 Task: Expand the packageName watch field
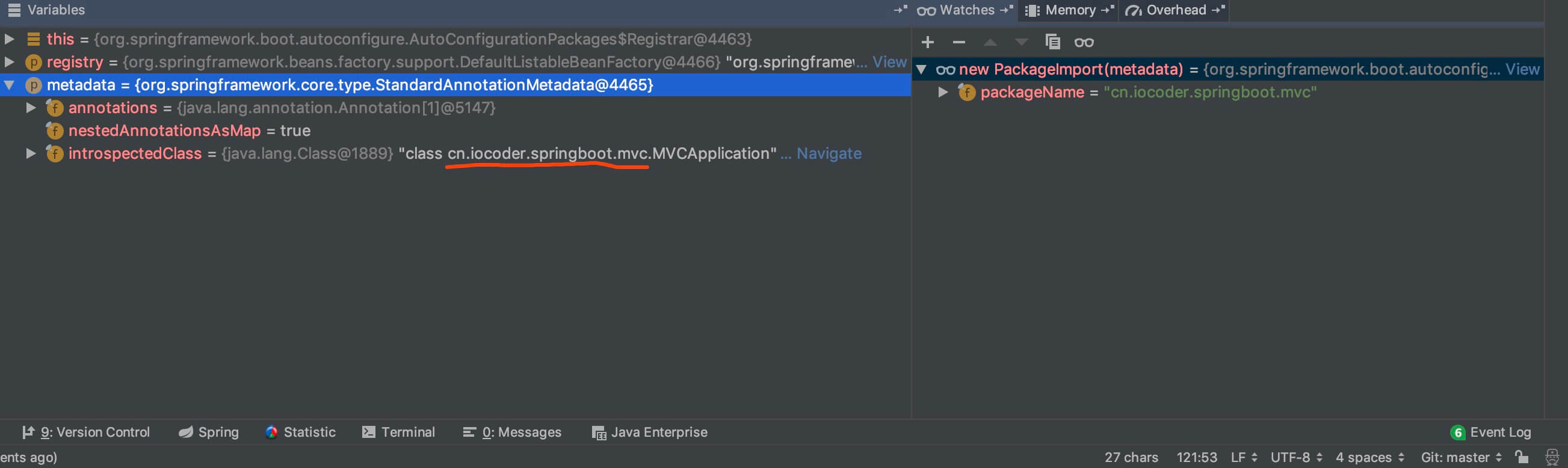coord(943,92)
